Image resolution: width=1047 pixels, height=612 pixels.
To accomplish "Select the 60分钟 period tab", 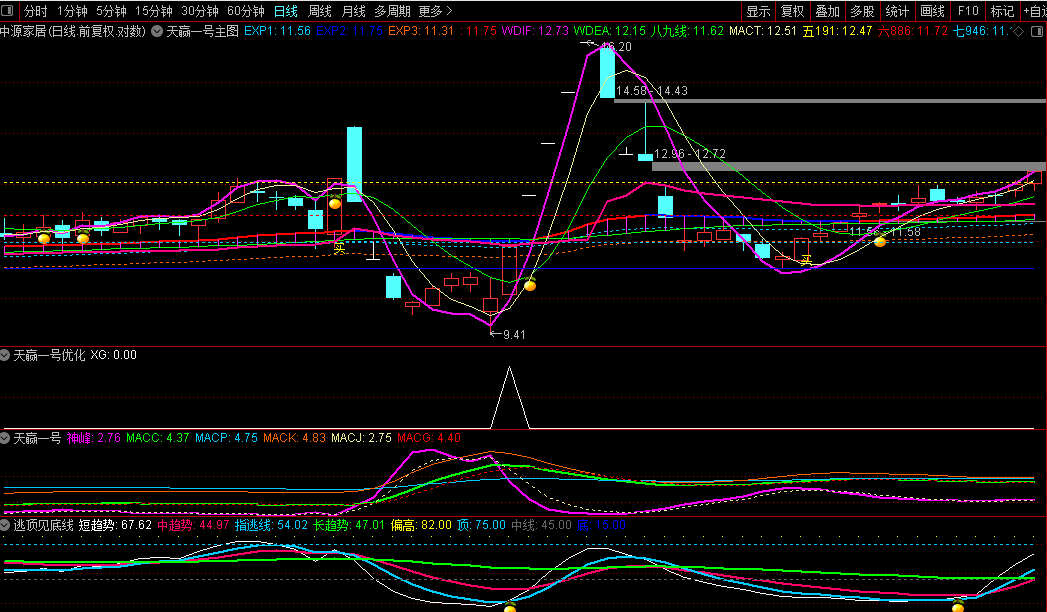I will click(x=246, y=11).
